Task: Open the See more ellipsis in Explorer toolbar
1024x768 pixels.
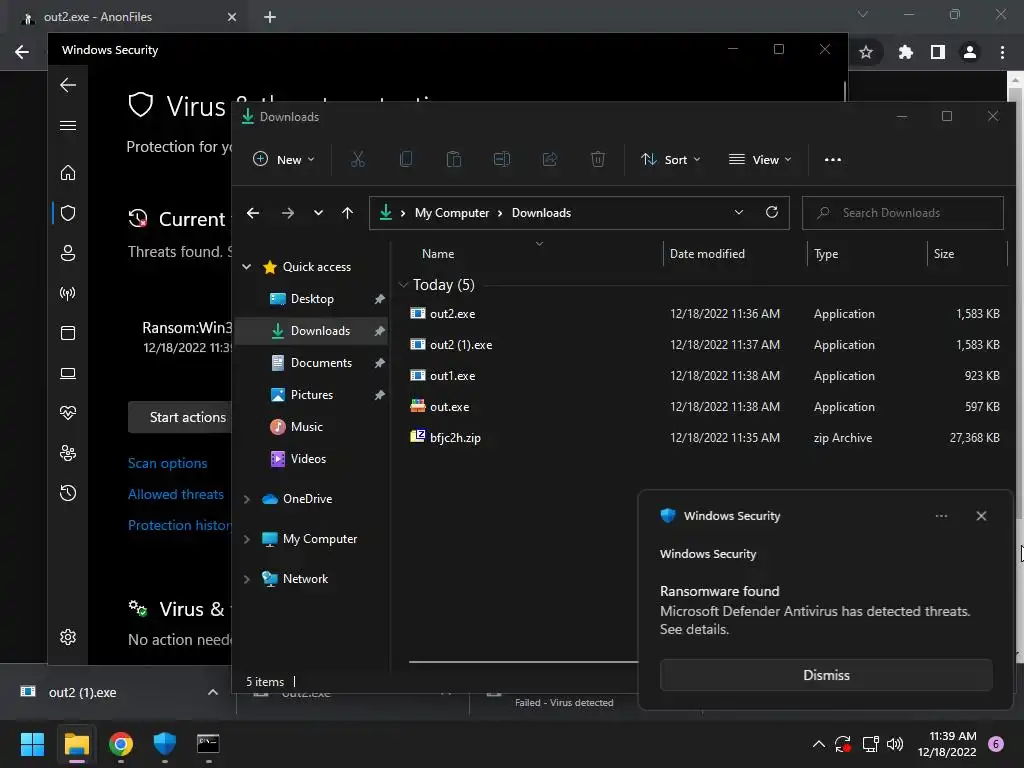Action: (833, 159)
